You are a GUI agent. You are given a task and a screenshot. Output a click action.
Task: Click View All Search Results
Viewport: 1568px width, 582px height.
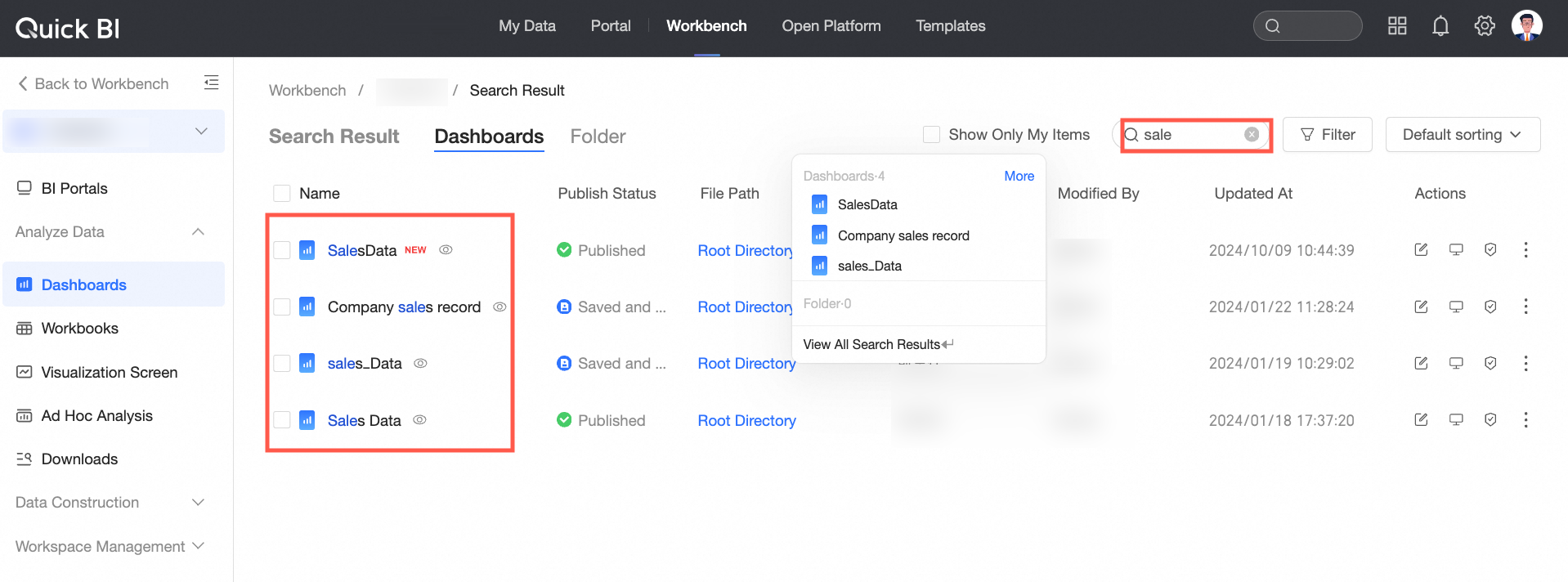[x=878, y=344]
